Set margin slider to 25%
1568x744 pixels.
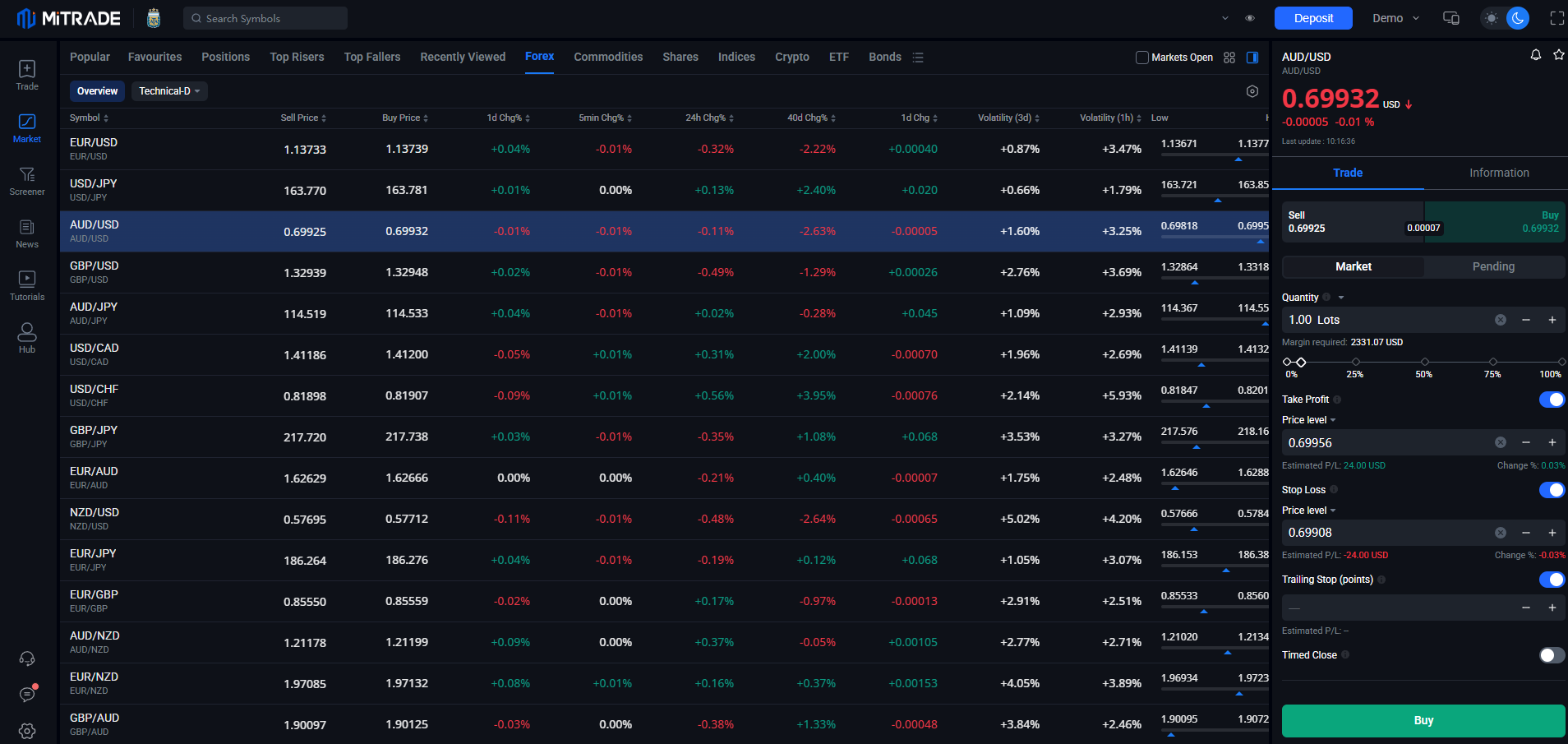coord(1355,362)
